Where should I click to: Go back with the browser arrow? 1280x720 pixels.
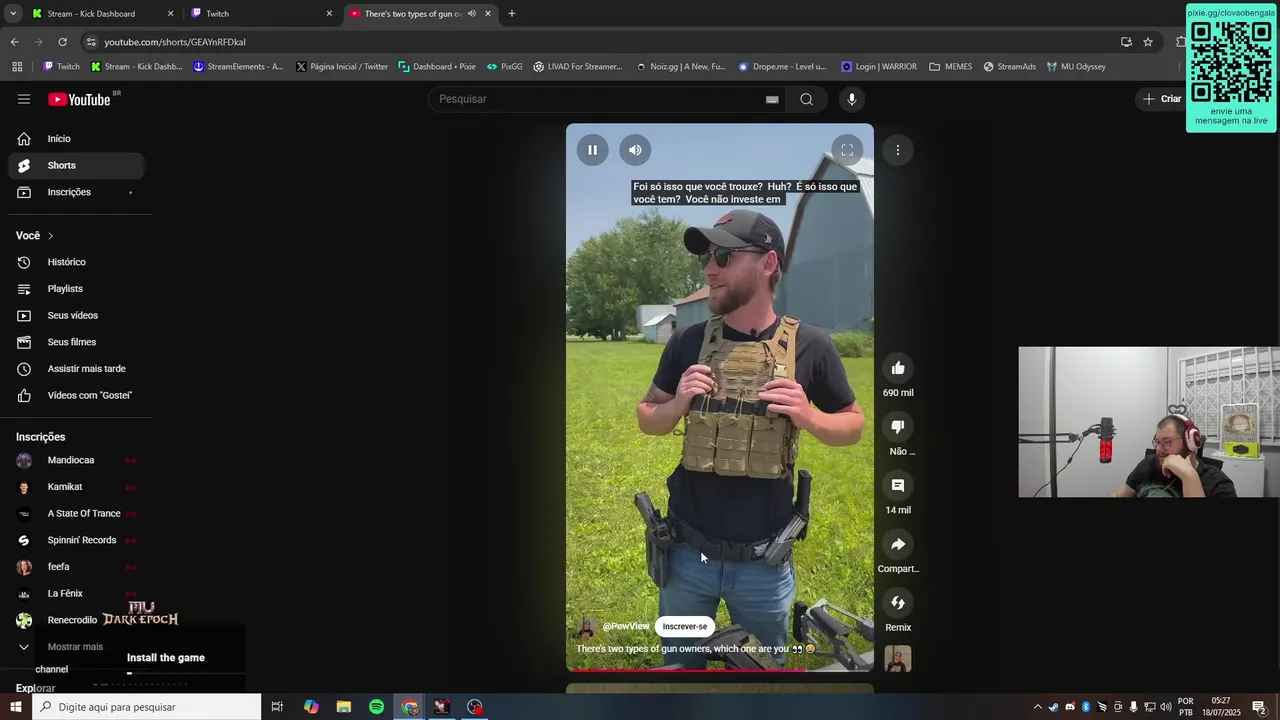[x=14, y=42]
